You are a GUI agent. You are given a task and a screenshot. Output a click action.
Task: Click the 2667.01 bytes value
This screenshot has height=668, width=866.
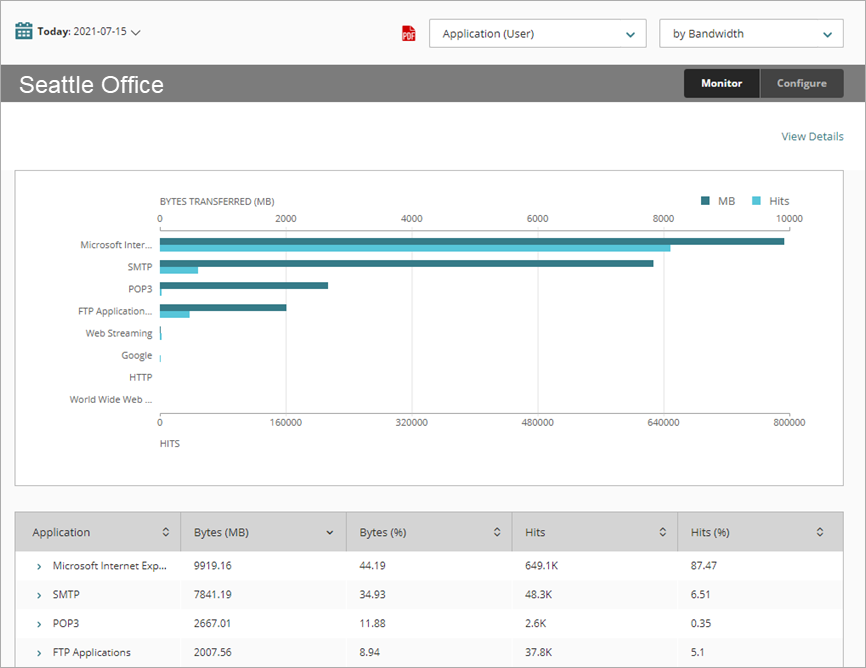tap(212, 623)
